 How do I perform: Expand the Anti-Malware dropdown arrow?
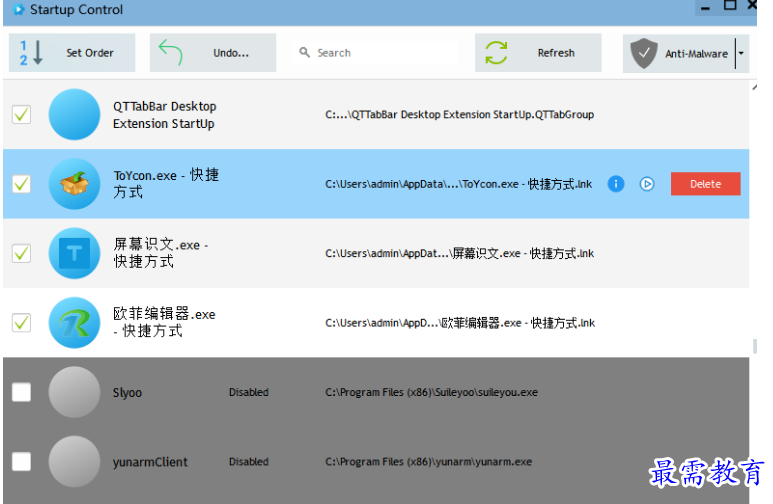tap(741, 53)
